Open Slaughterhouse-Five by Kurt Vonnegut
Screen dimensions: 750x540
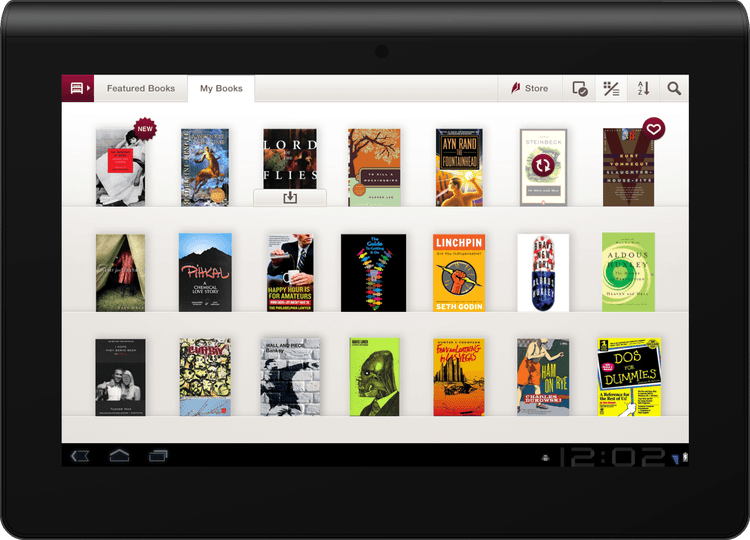(x=628, y=167)
